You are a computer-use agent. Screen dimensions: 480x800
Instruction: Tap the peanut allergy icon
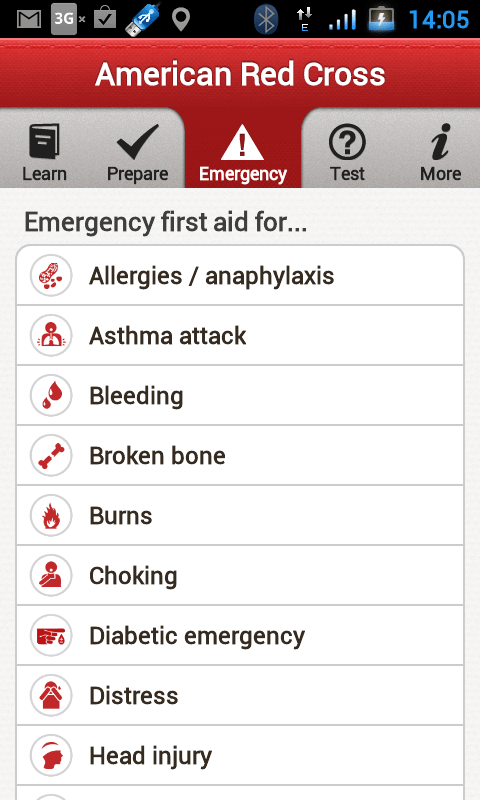point(50,276)
